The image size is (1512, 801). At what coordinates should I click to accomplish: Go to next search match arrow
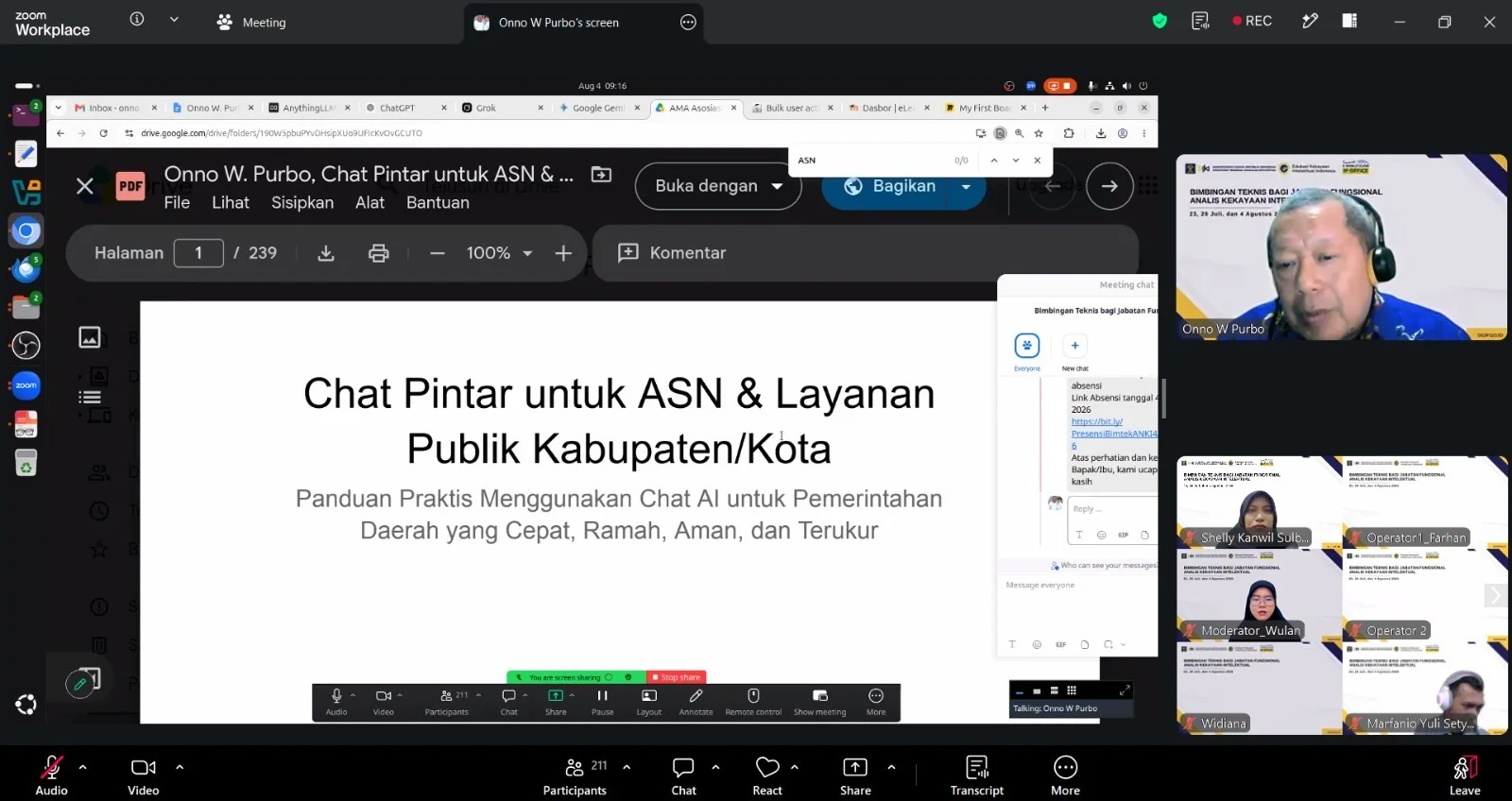[x=1016, y=161]
